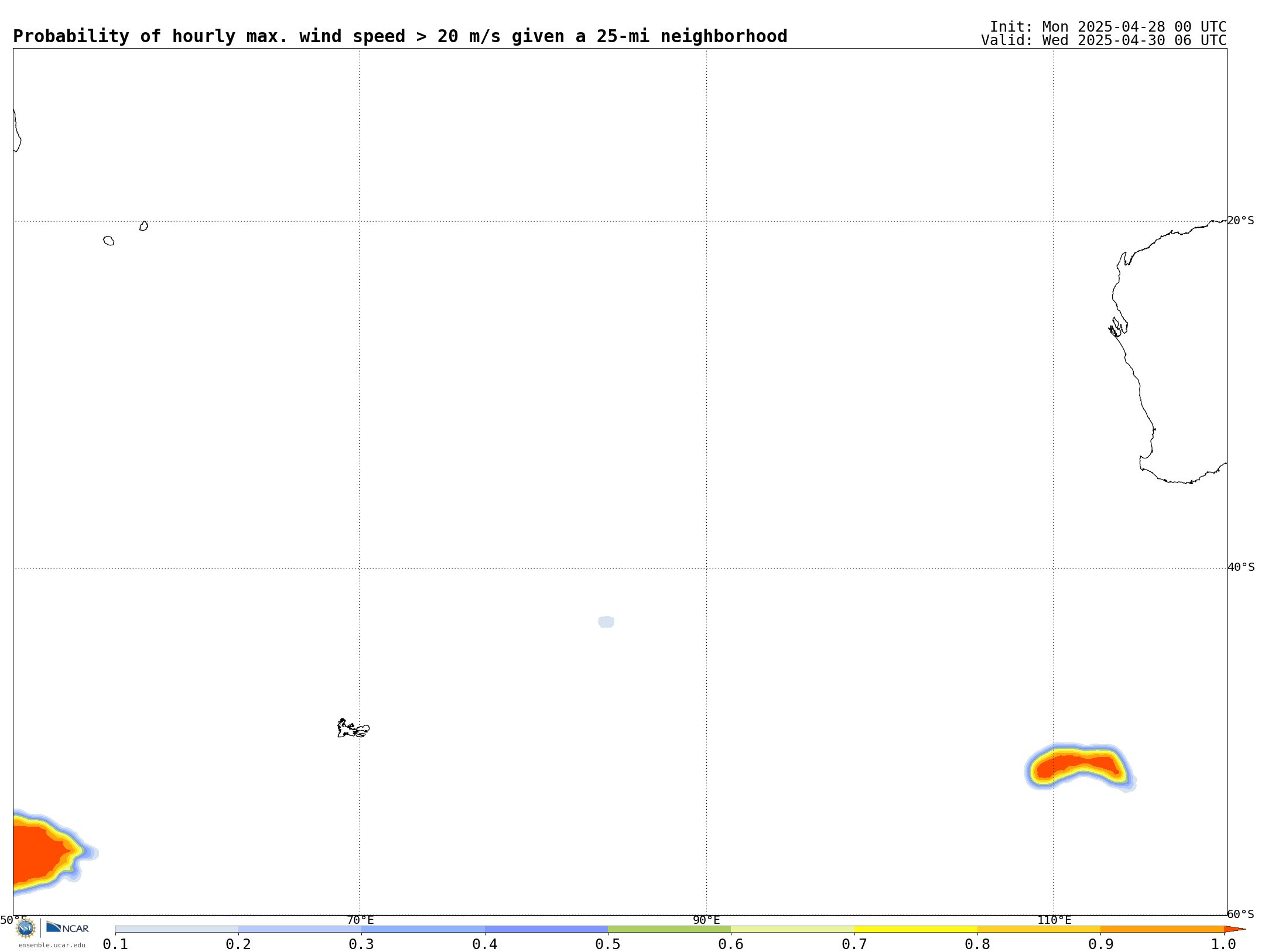
Task: Open the ensemble.ucar.edu link text
Action: coord(52,945)
